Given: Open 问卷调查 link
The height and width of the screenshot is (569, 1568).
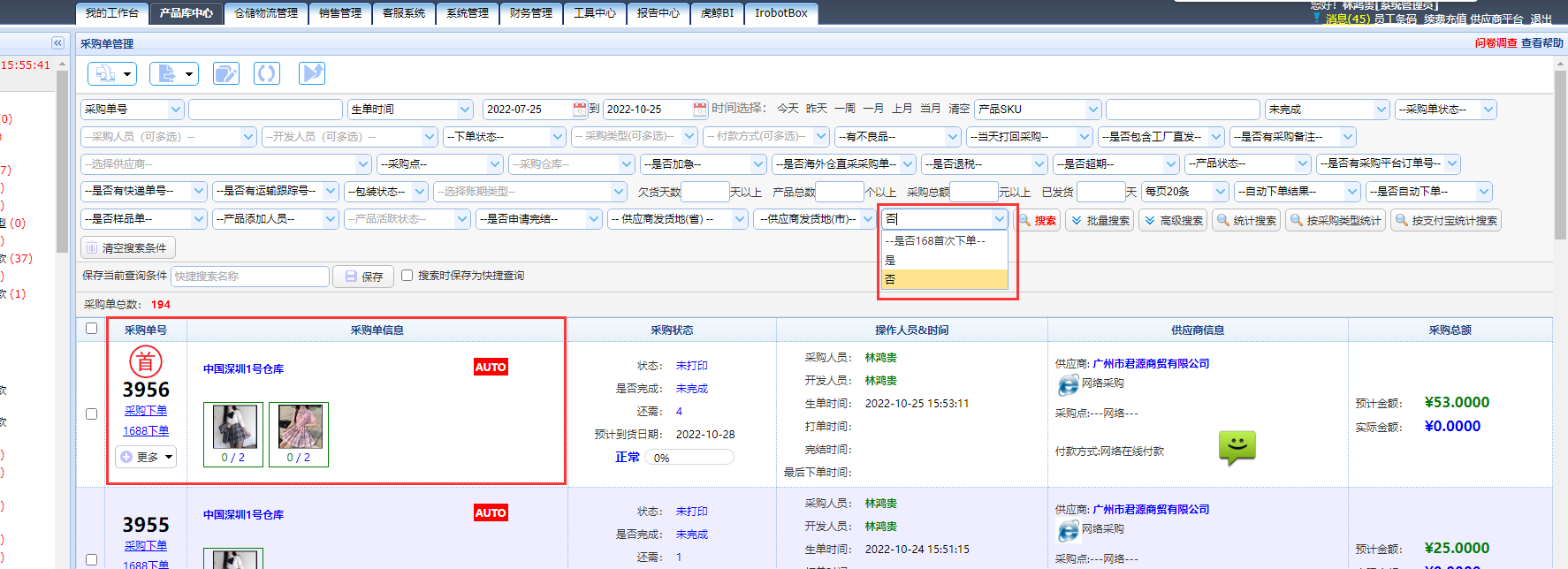Looking at the screenshot, I should pyautogui.click(x=1496, y=43).
